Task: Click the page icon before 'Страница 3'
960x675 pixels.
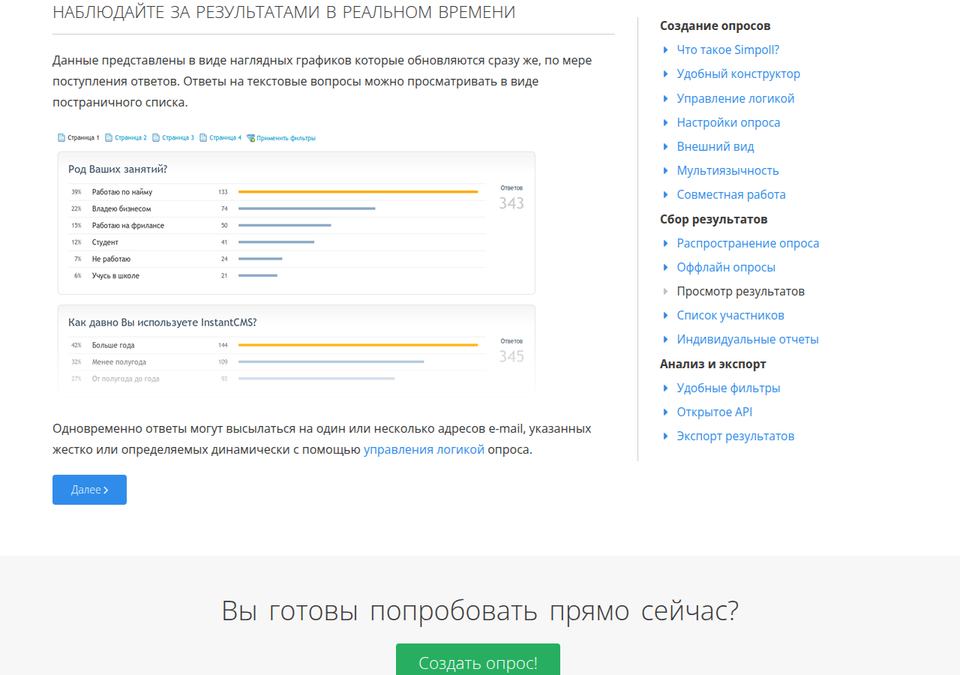Action: [x=156, y=138]
